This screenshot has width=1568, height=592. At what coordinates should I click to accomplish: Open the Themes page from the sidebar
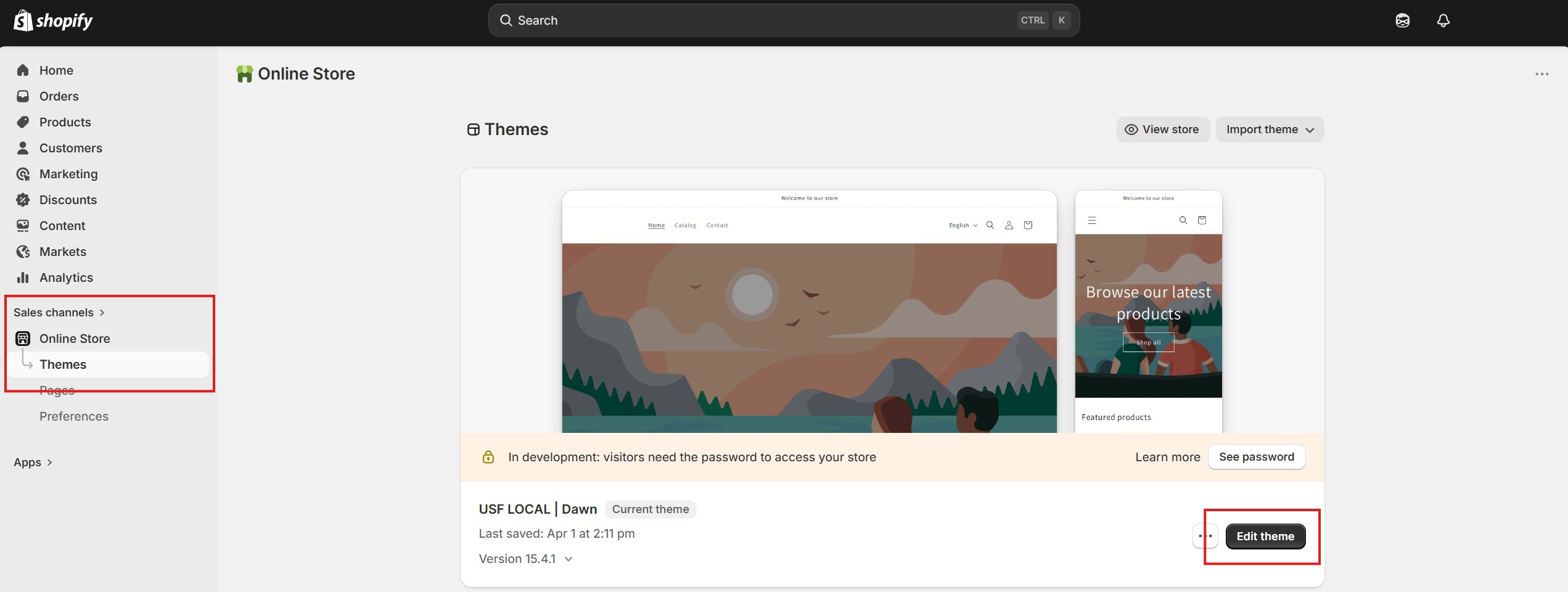point(63,364)
